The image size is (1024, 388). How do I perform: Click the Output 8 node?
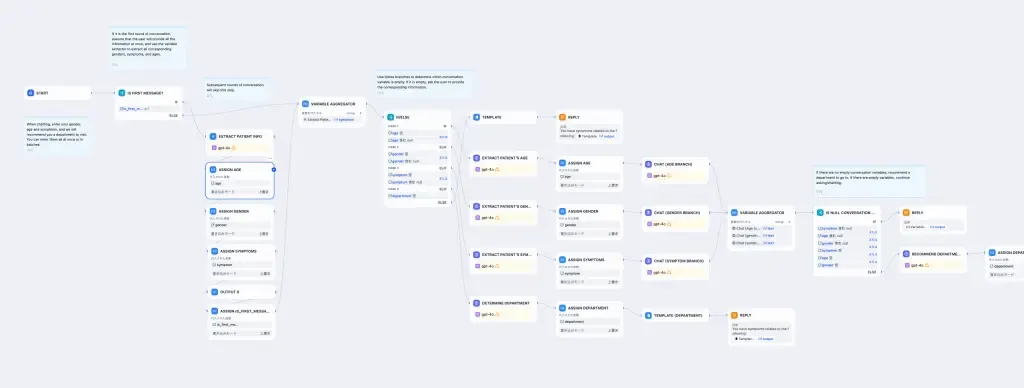[240, 291]
